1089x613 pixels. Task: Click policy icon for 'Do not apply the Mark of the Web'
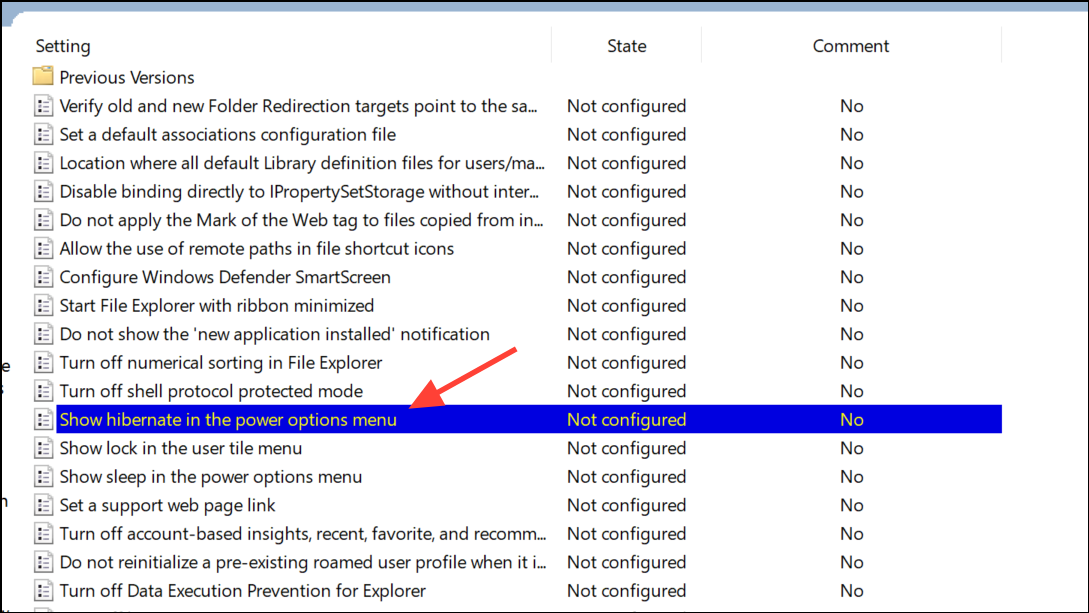(x=43, y=219)
